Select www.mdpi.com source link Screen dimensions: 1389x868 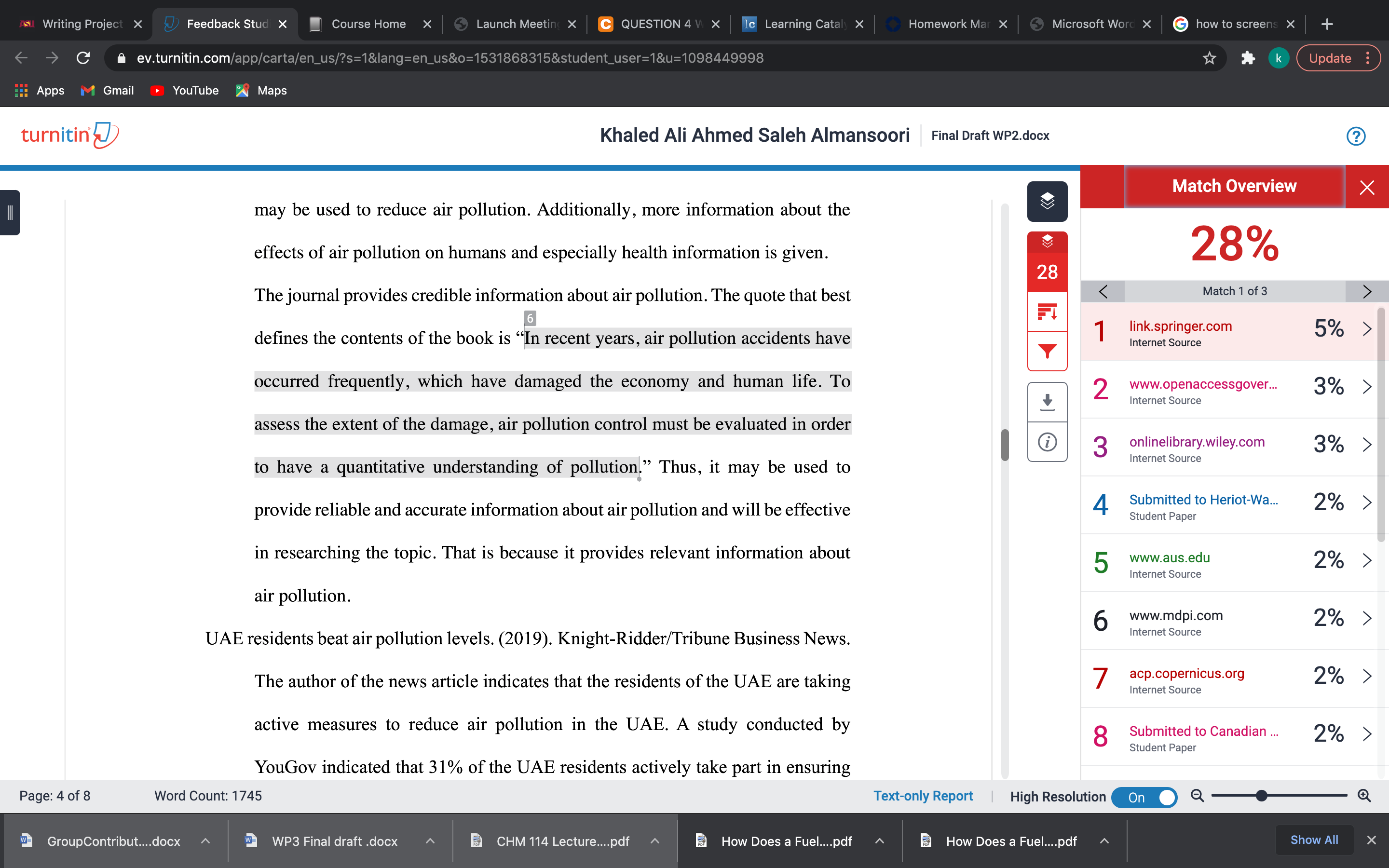click(1175, 615)
